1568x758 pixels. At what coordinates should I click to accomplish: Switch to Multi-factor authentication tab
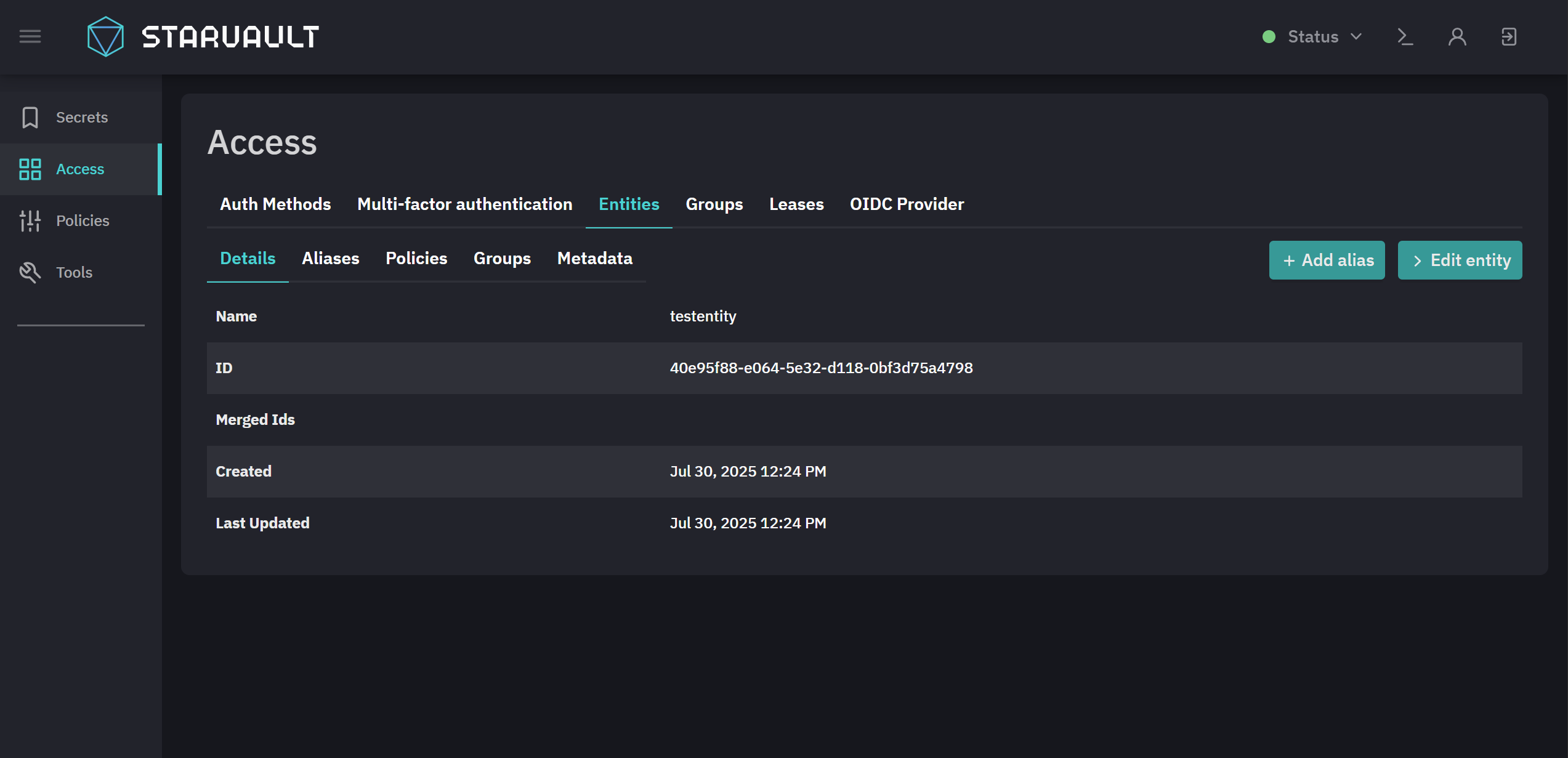(465, 204)
